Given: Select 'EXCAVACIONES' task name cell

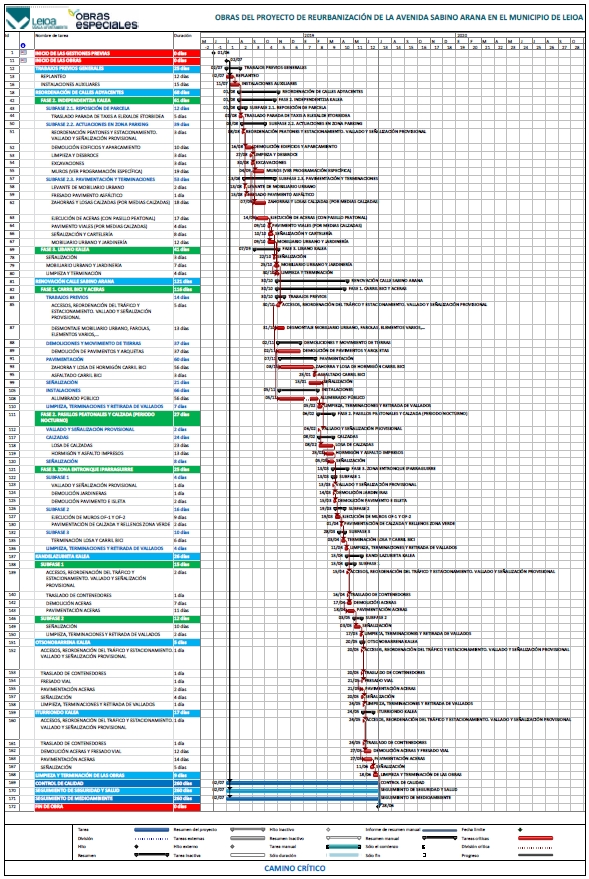Looking at the screenshot, I should click(x=103, y=163).
